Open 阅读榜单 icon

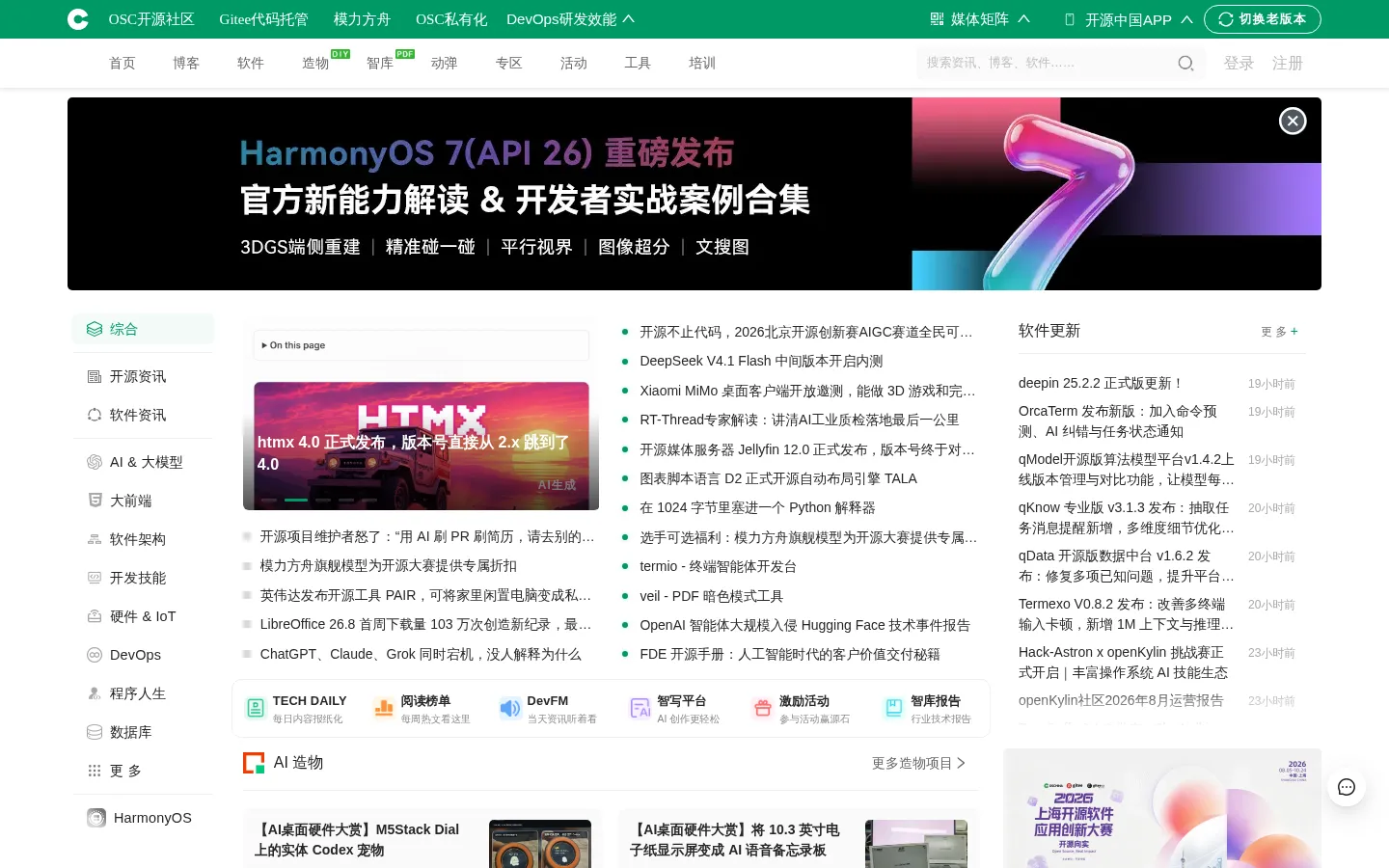click(384, 708)
